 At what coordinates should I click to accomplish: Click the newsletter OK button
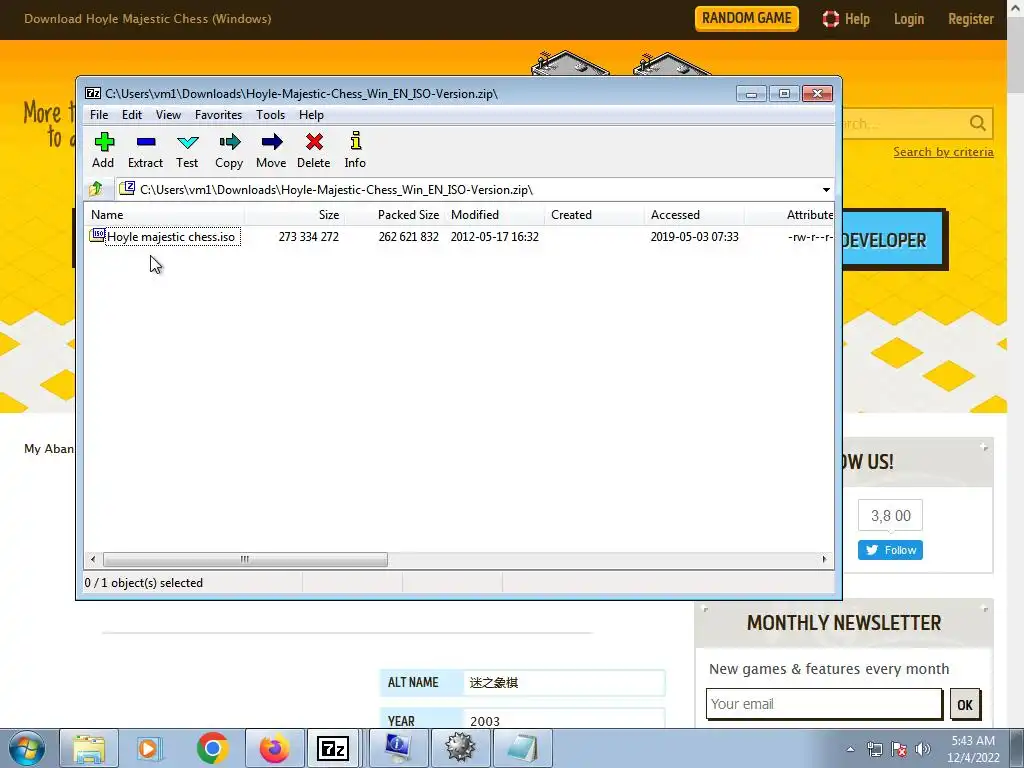(965, 705)
